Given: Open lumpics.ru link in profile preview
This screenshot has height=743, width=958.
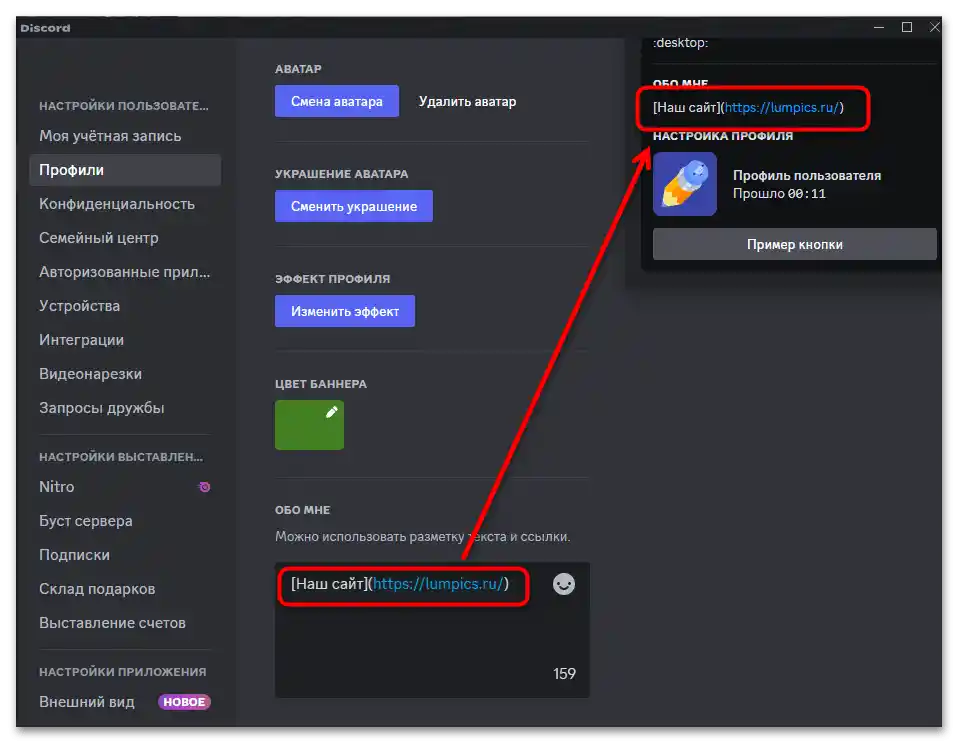Looking at the screenshot, I should 780,108.
